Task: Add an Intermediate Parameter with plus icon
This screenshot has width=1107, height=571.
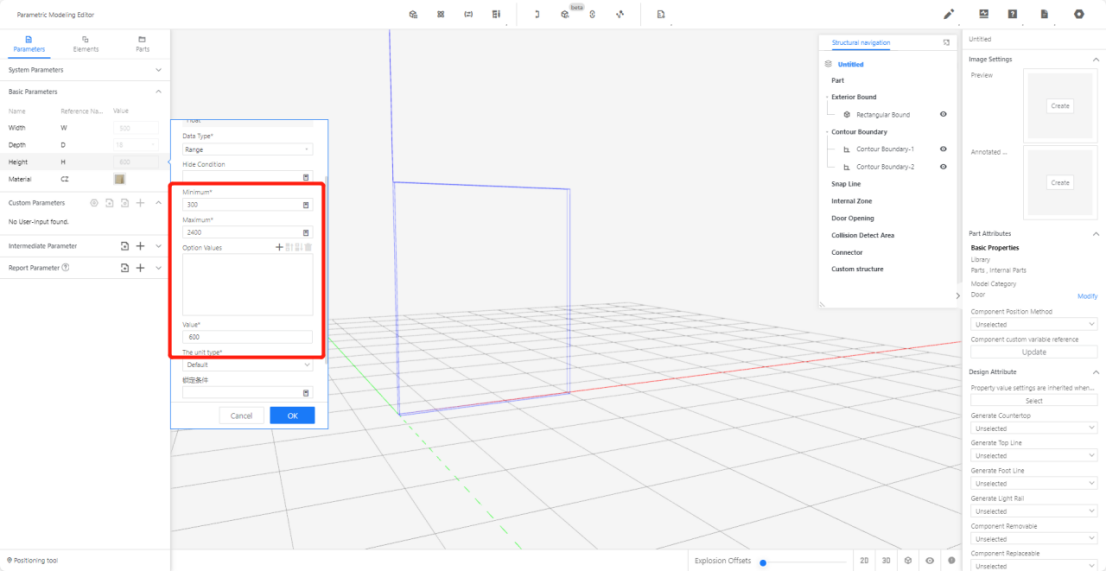Action: click(x=140, y=246)
